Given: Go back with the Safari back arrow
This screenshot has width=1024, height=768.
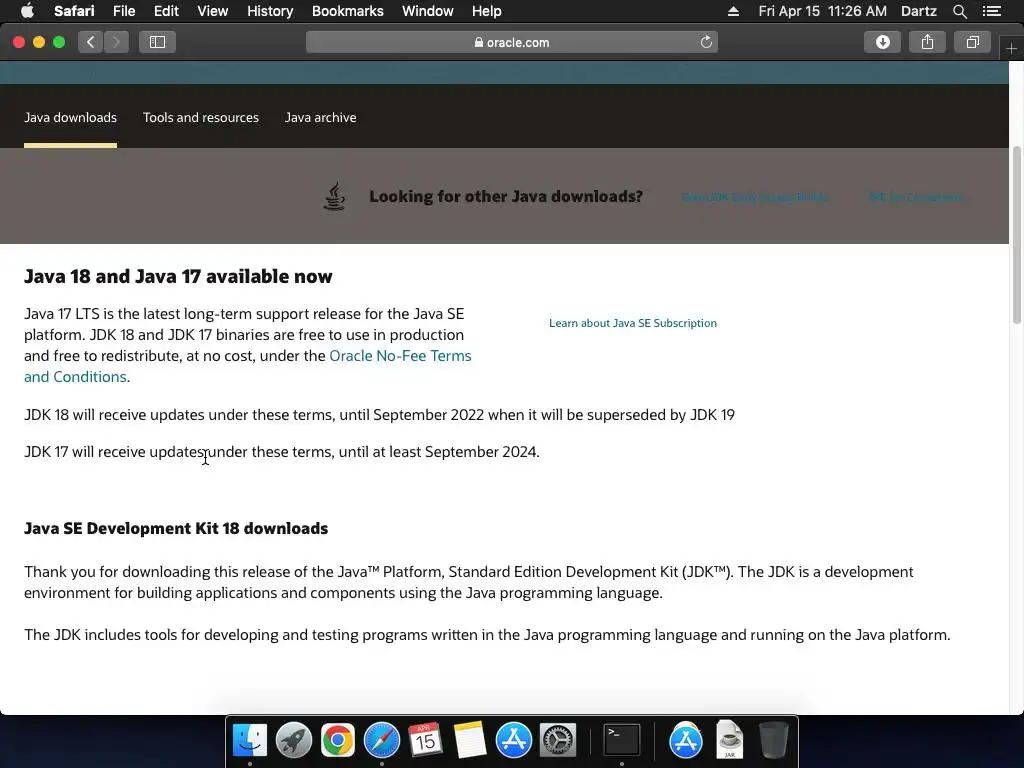Looking at the screenshot, I should (91, 42).
